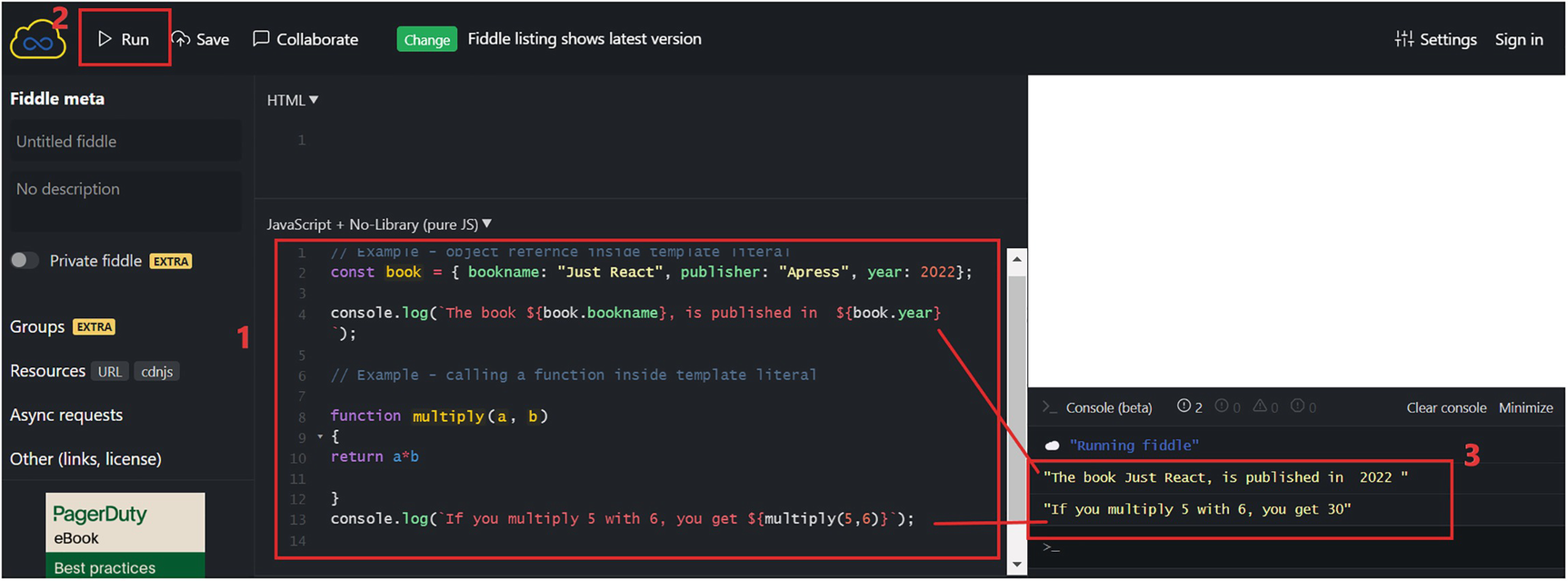
Task: Click the editor scrollbar down arrow
Action: tap(1016, 565)
